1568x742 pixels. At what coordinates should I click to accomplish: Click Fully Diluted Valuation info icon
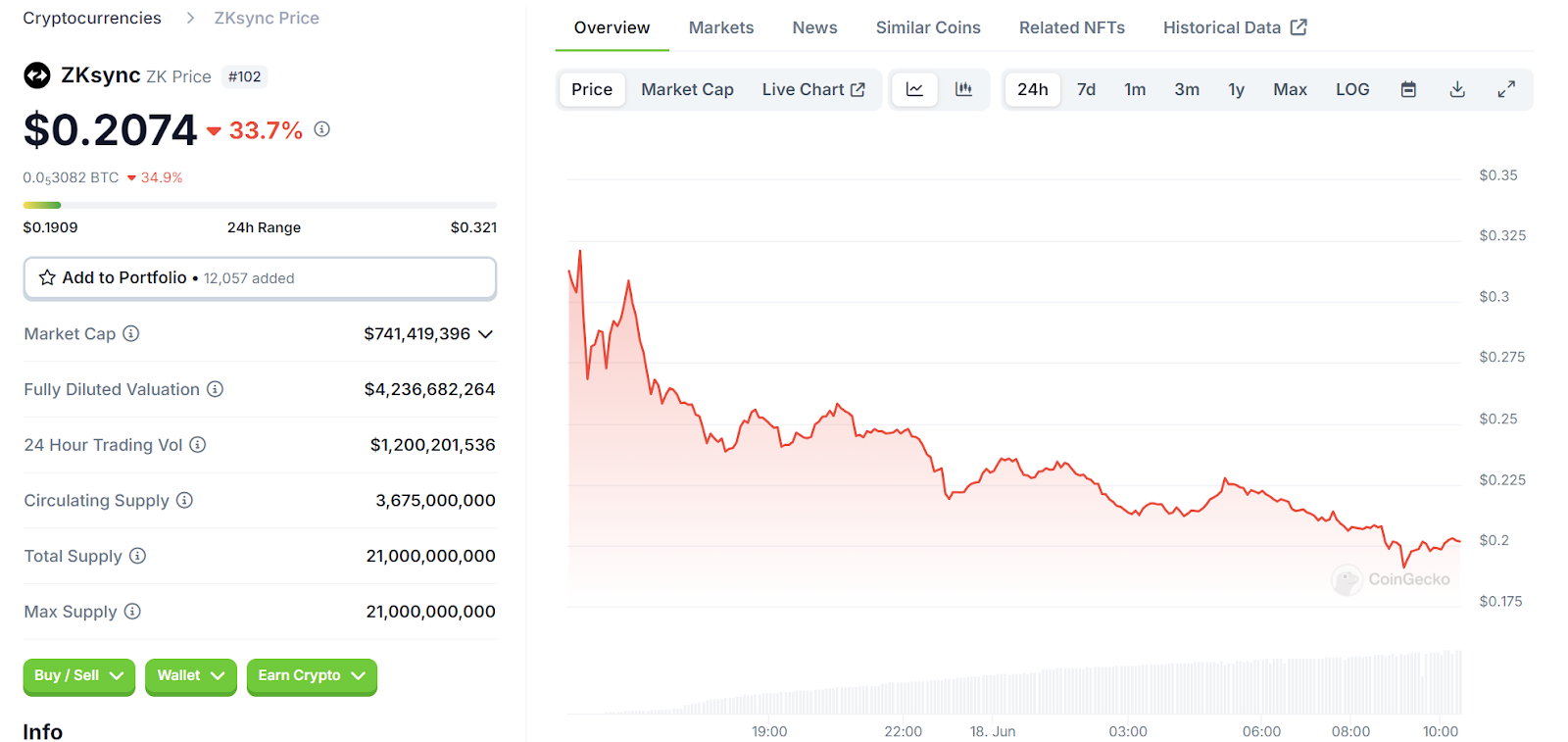tap(216, 389)
